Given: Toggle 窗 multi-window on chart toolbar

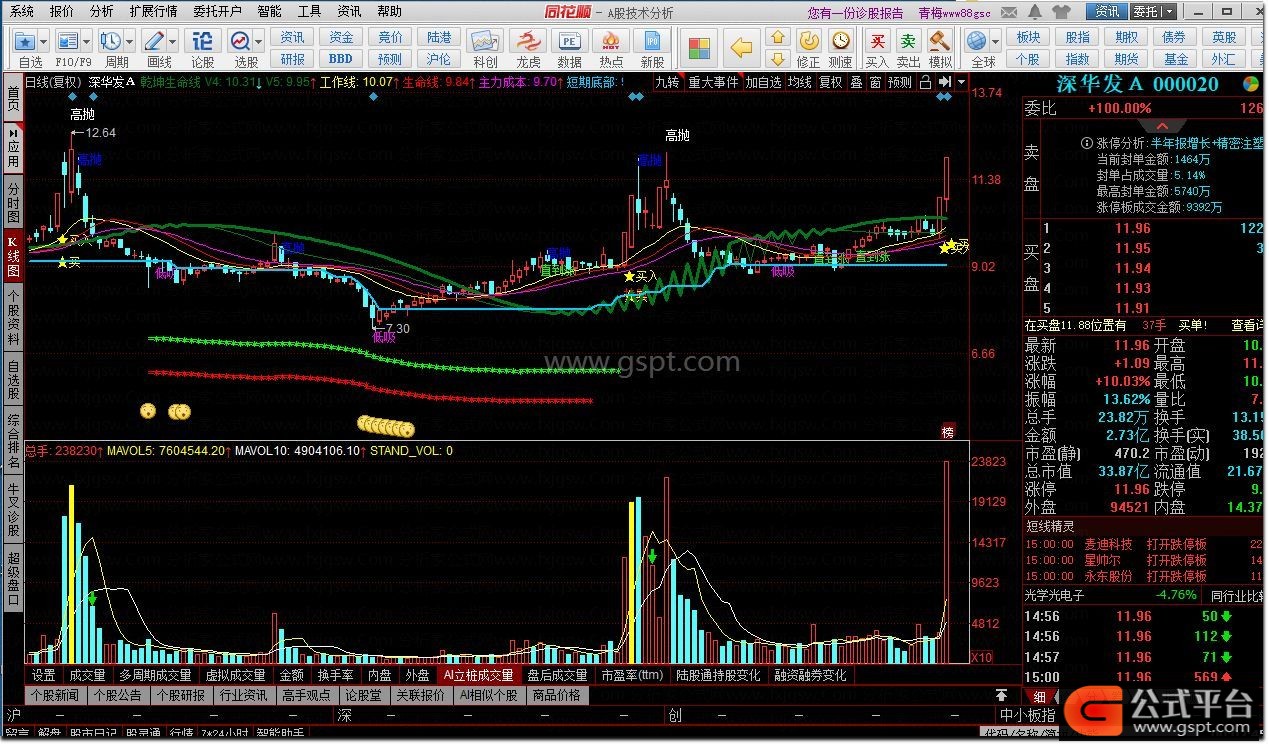Looking at the screenshot, I should coord(875,82).
